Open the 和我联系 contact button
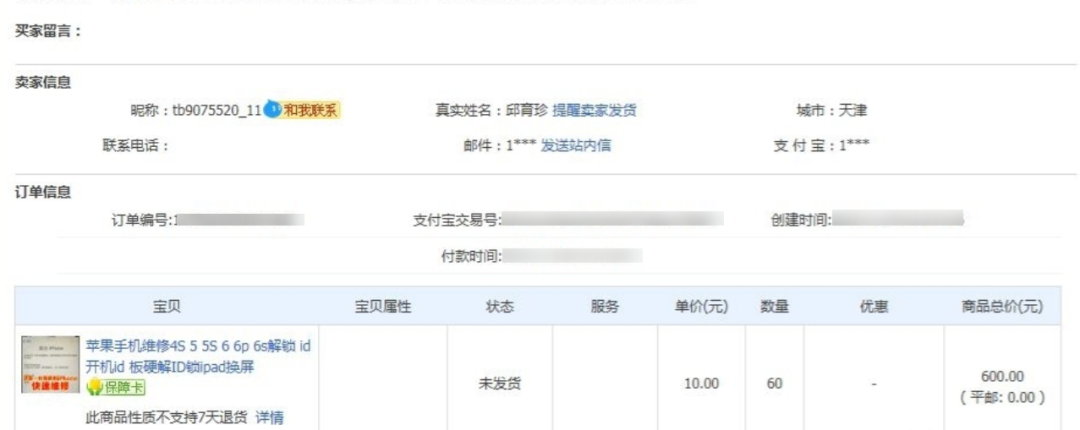This screenshot has width=1080, height=430. (x=311, y=110)
